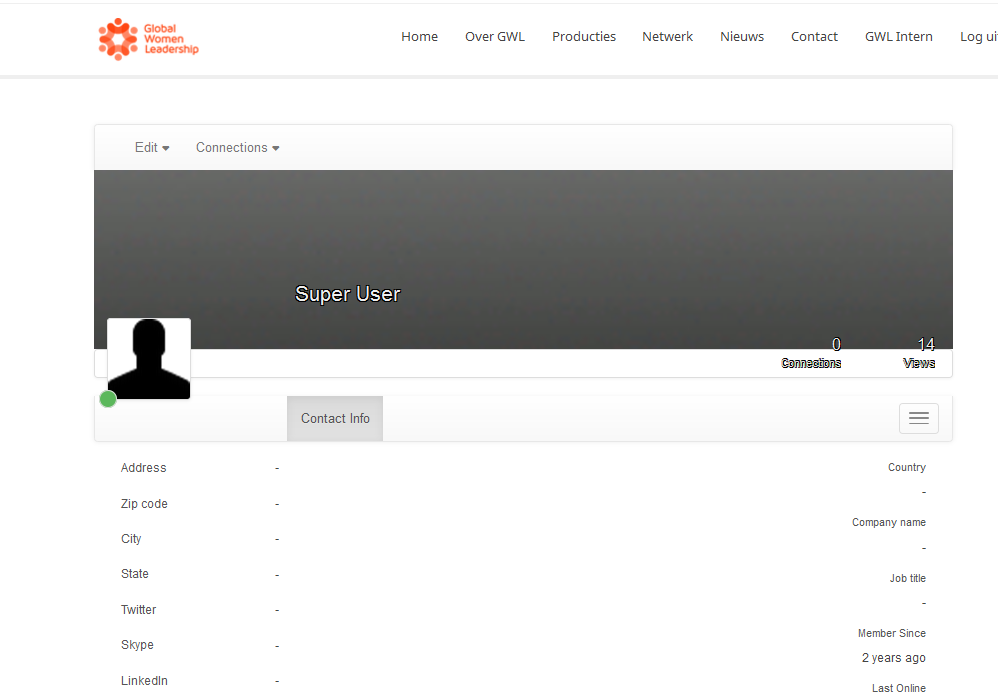The height and width of the screenshot is (694, 998).
Task: Expand the Edit dropdown
Action: pyautogui.click(x=152, y=148)
